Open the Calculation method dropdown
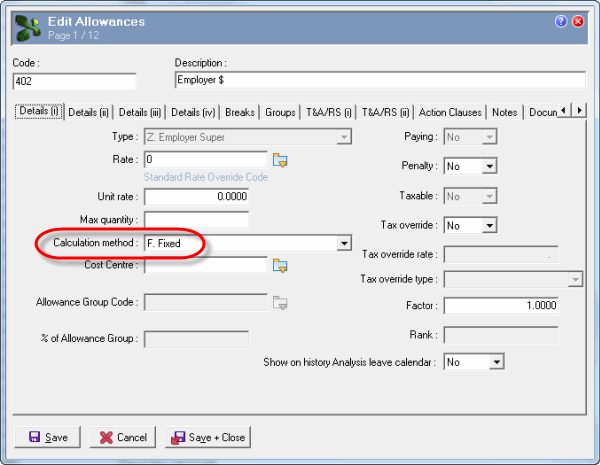The height and width of the screenshot is (465, 600). tap(344, 243)
